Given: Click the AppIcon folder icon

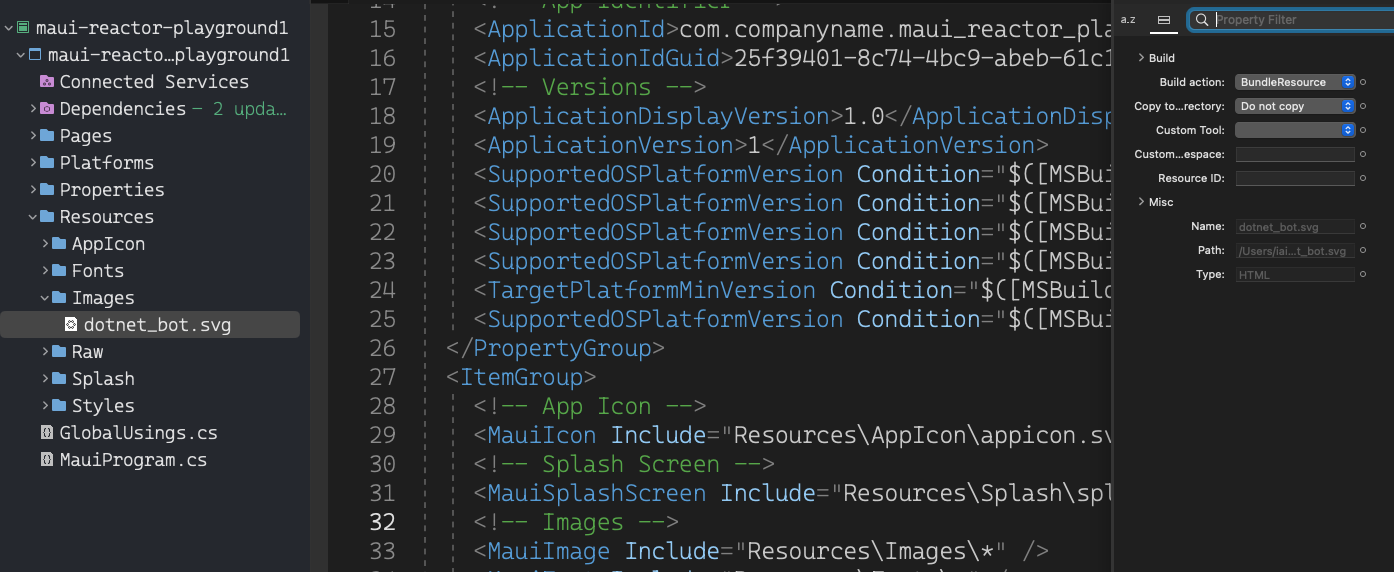Looking at the screenshot, I should [x=59, y=244].
